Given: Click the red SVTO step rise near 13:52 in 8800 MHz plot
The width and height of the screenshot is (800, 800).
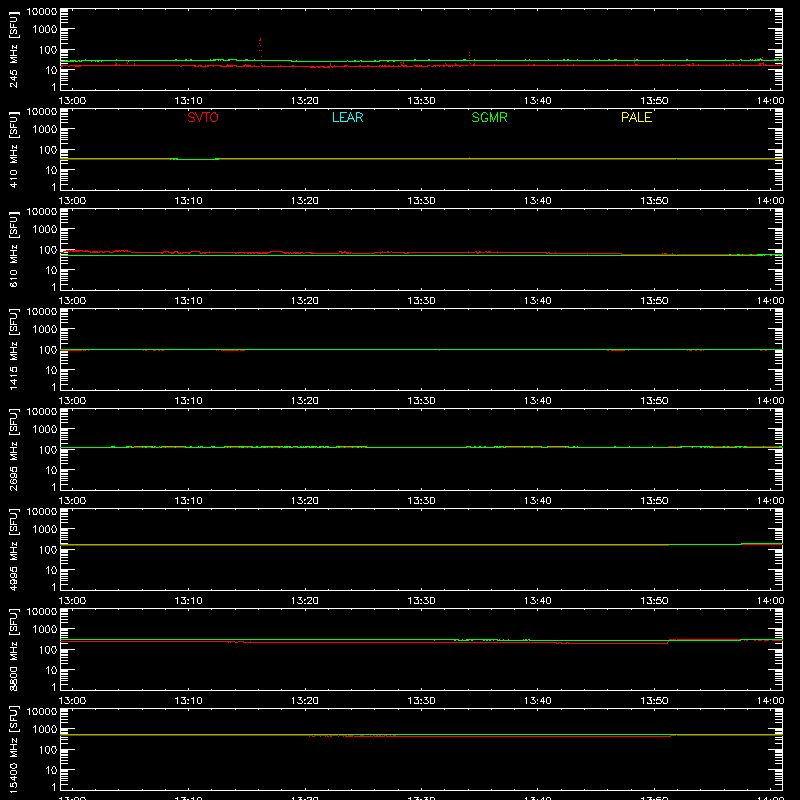Looking at the screenshot, I should (x=668, y=642).
